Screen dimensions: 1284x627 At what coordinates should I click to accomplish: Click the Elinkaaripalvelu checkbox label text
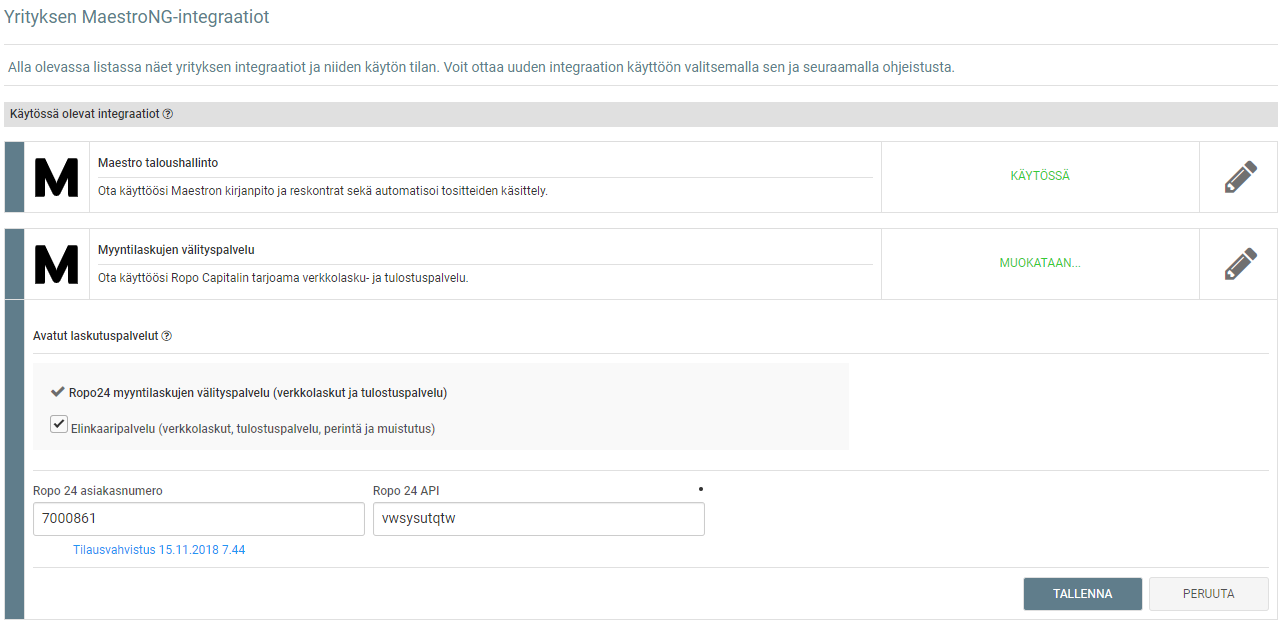pyautogui.click(x=254, y=429)
